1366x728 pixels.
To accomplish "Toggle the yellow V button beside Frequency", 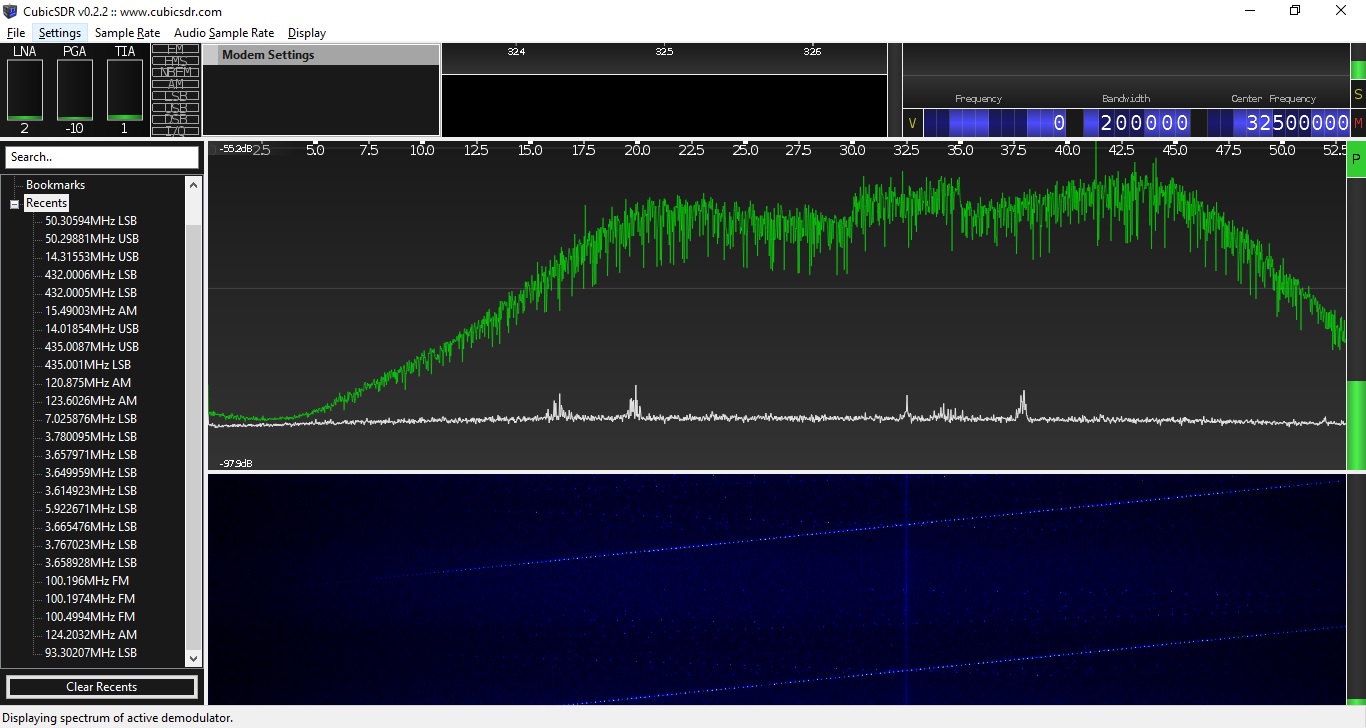I will pos(912,123).
